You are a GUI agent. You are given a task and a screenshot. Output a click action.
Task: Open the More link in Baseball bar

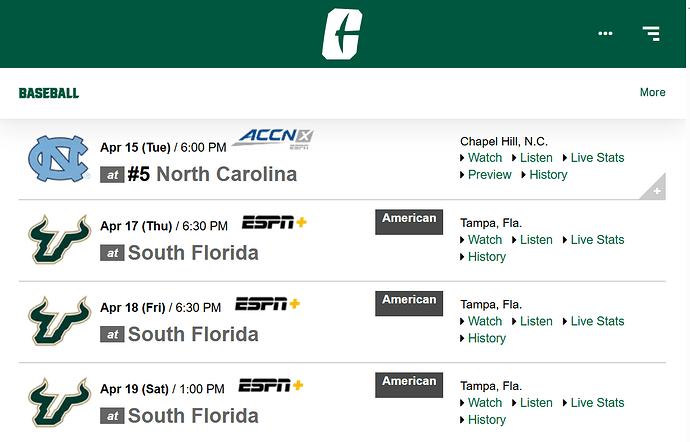click(x=652, y=92)
